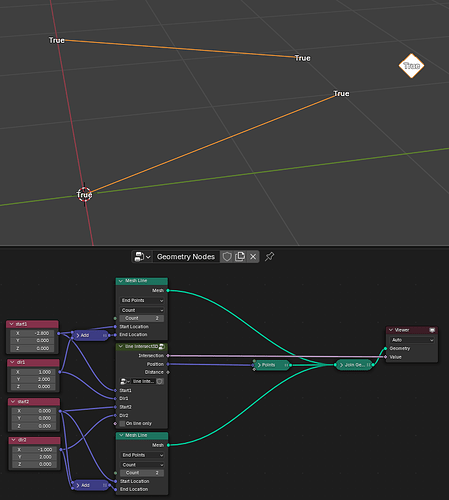This screenshot has height=500, width=449.
Task: Click X value -1.000 in dir2 node
Action: coord(34,450)
